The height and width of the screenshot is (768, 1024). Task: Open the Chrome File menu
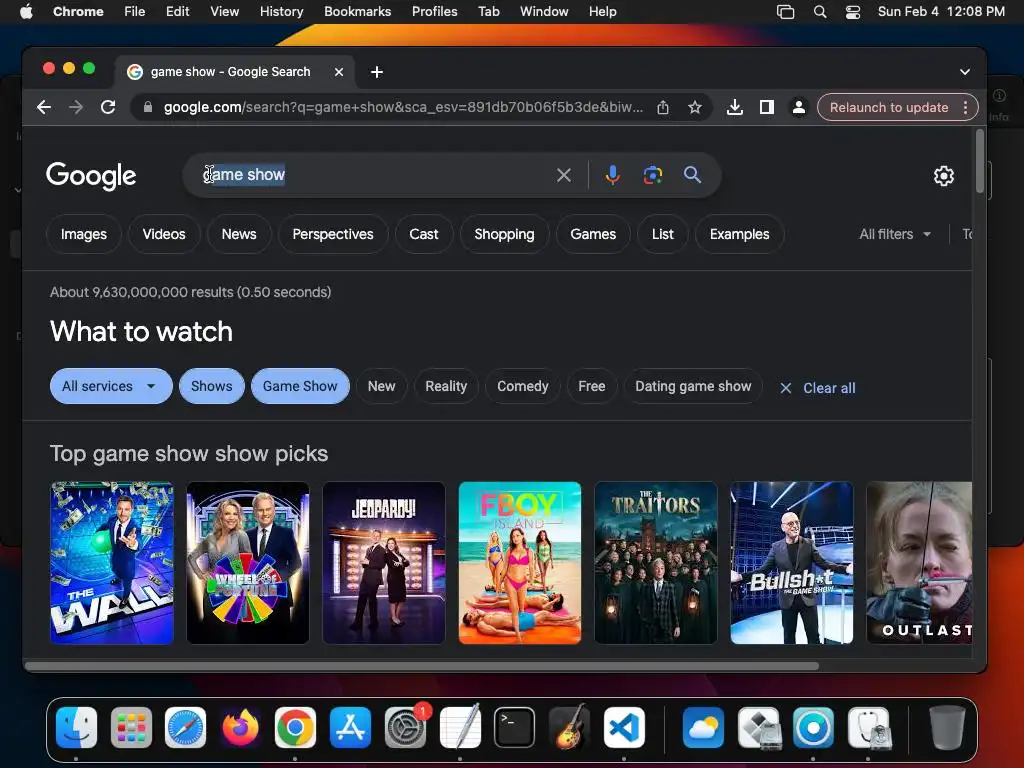135,12
